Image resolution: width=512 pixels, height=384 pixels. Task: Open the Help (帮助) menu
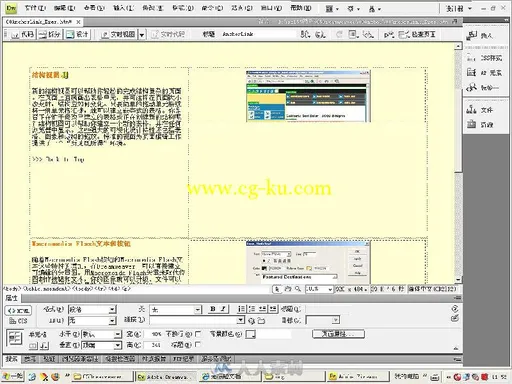pyautogui.click(x=301, y=8)
